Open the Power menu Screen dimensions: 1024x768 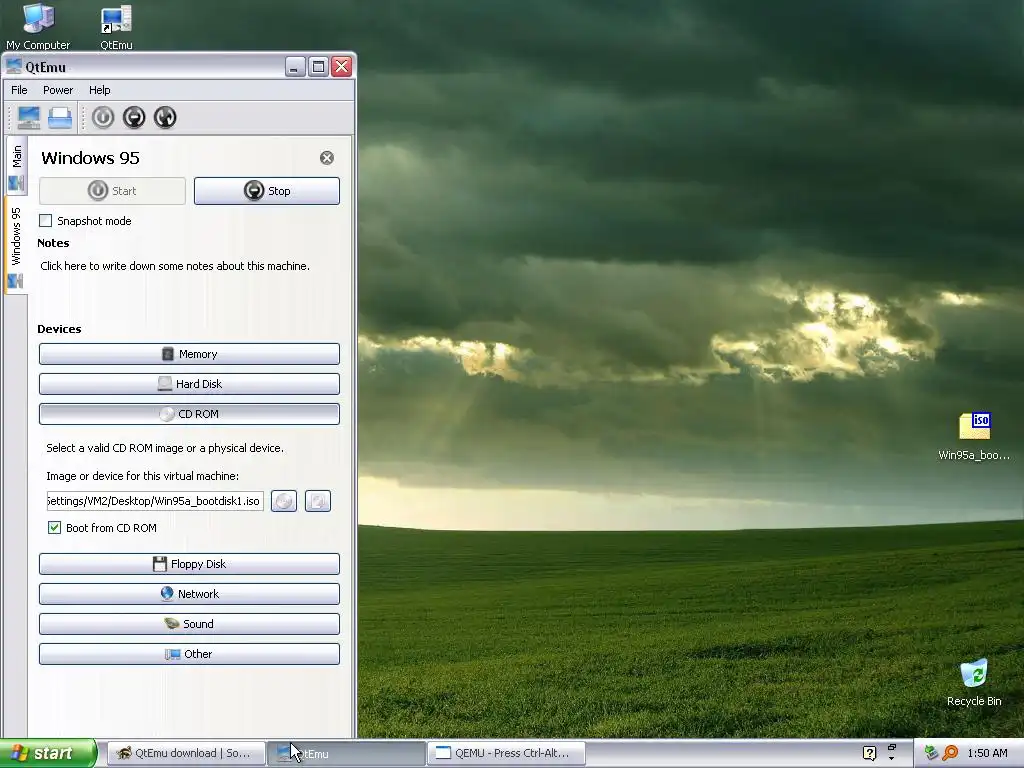pos(58,90)
